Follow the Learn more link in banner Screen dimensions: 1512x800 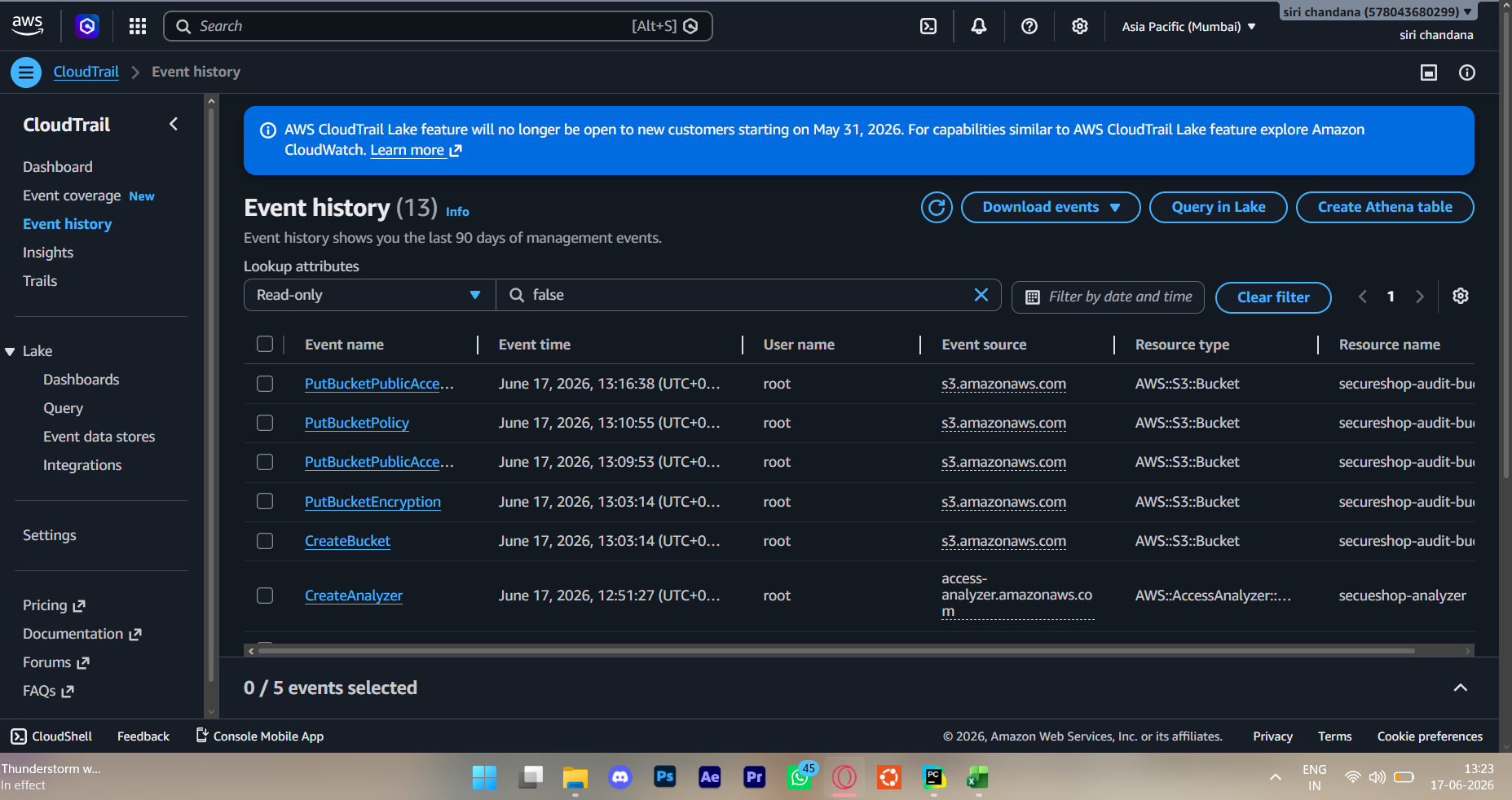pyautogui.click(x=416, y=150)
